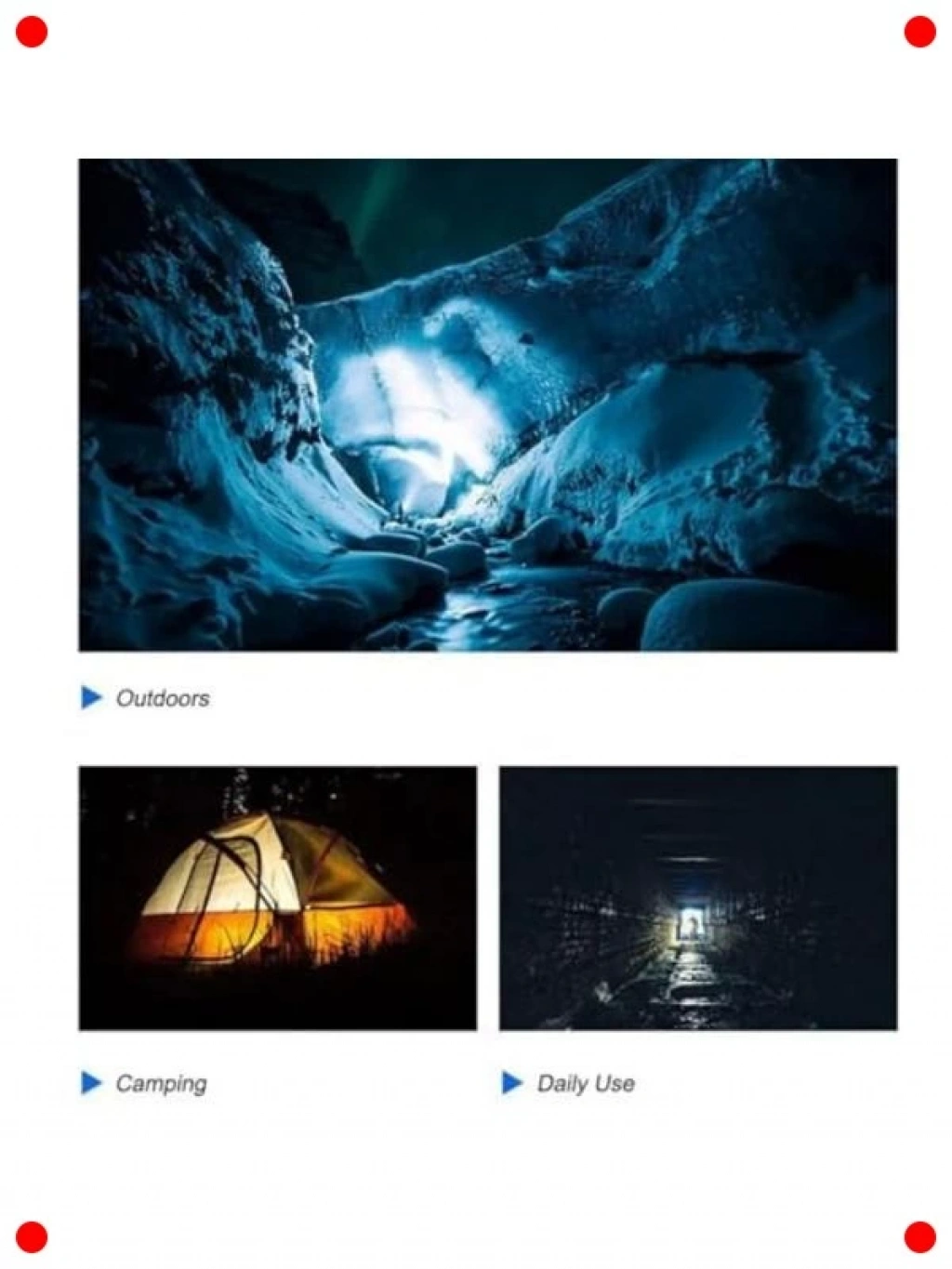This screenshot has width=952, height=1269.
Task: Click the red dot in the bottom-right corner
Action: pos(920,1237)
